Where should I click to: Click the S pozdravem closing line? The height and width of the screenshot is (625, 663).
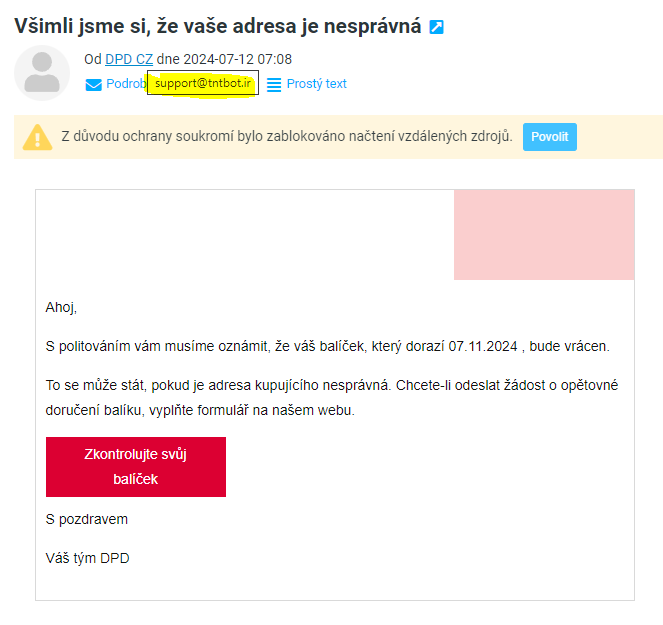click(87, 519)
